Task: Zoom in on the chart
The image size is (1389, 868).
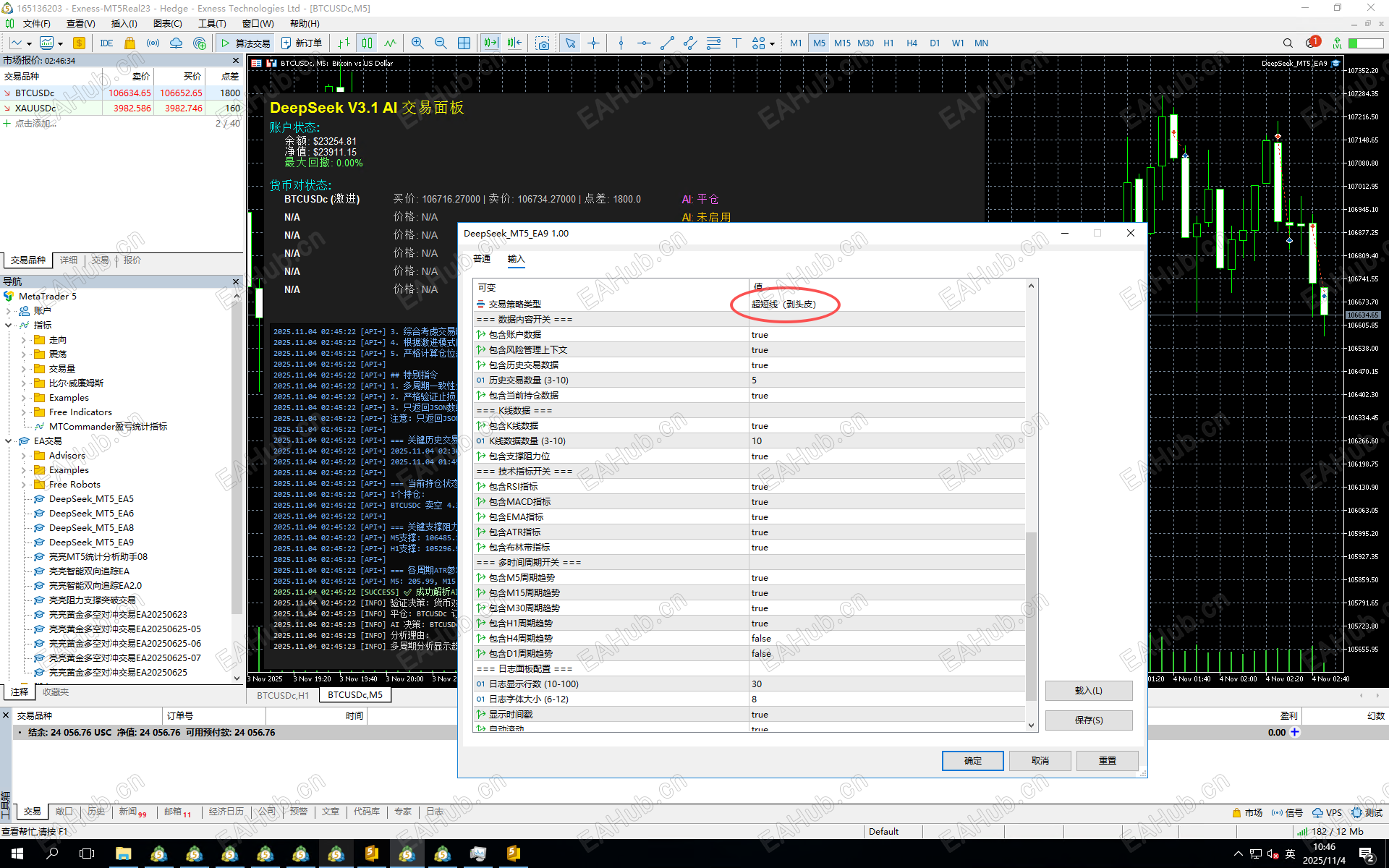Action: point(417,43)
